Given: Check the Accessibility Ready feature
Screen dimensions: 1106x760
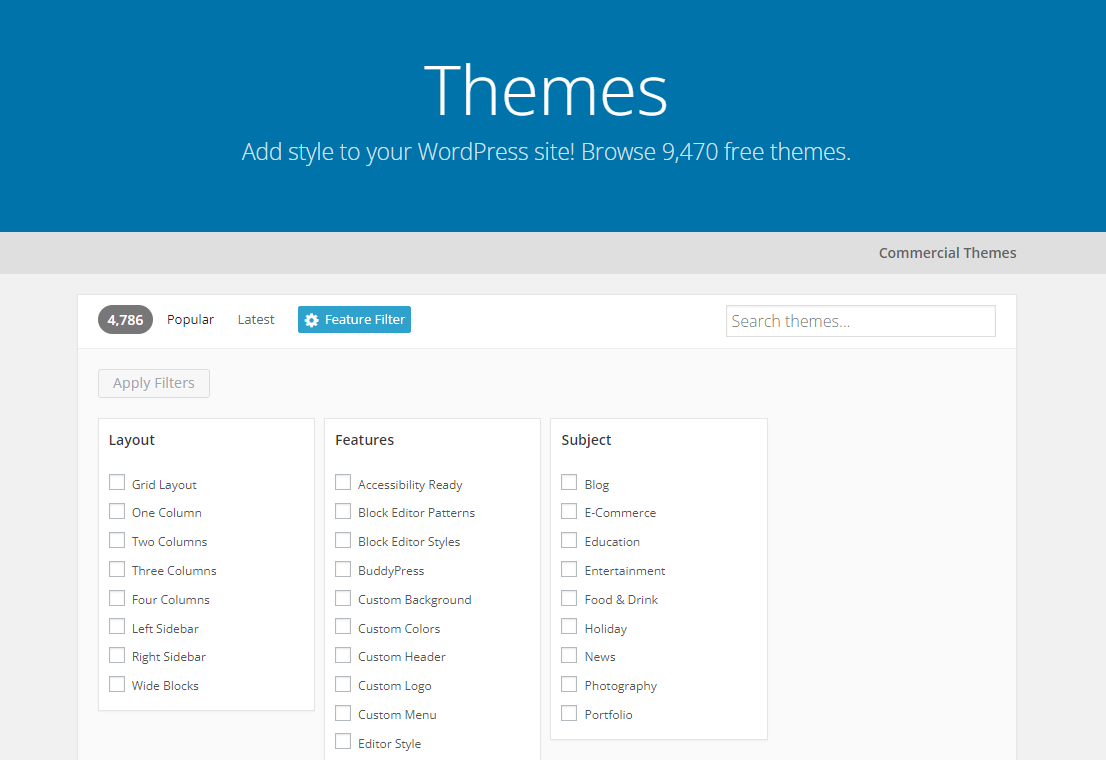Looking at the screenshot, I should click(x=343, y=482).
